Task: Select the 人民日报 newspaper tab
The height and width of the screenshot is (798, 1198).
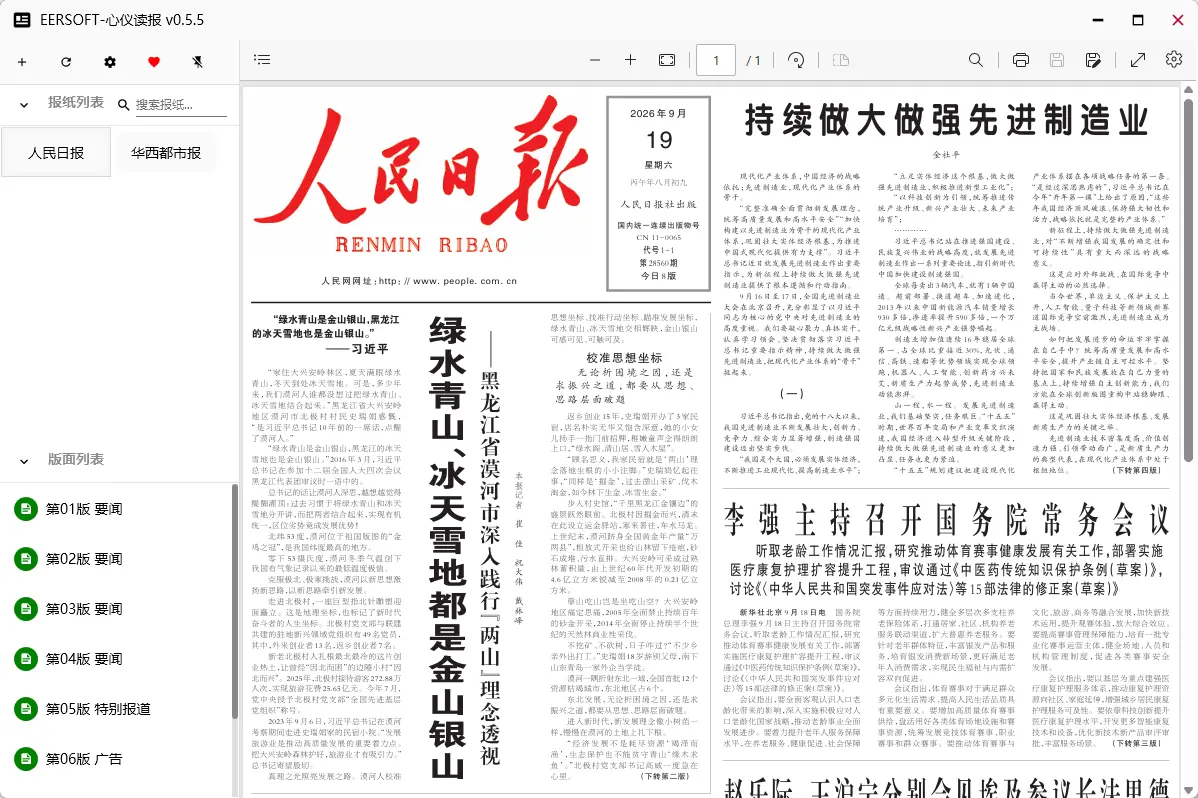Action: [56, 153]
